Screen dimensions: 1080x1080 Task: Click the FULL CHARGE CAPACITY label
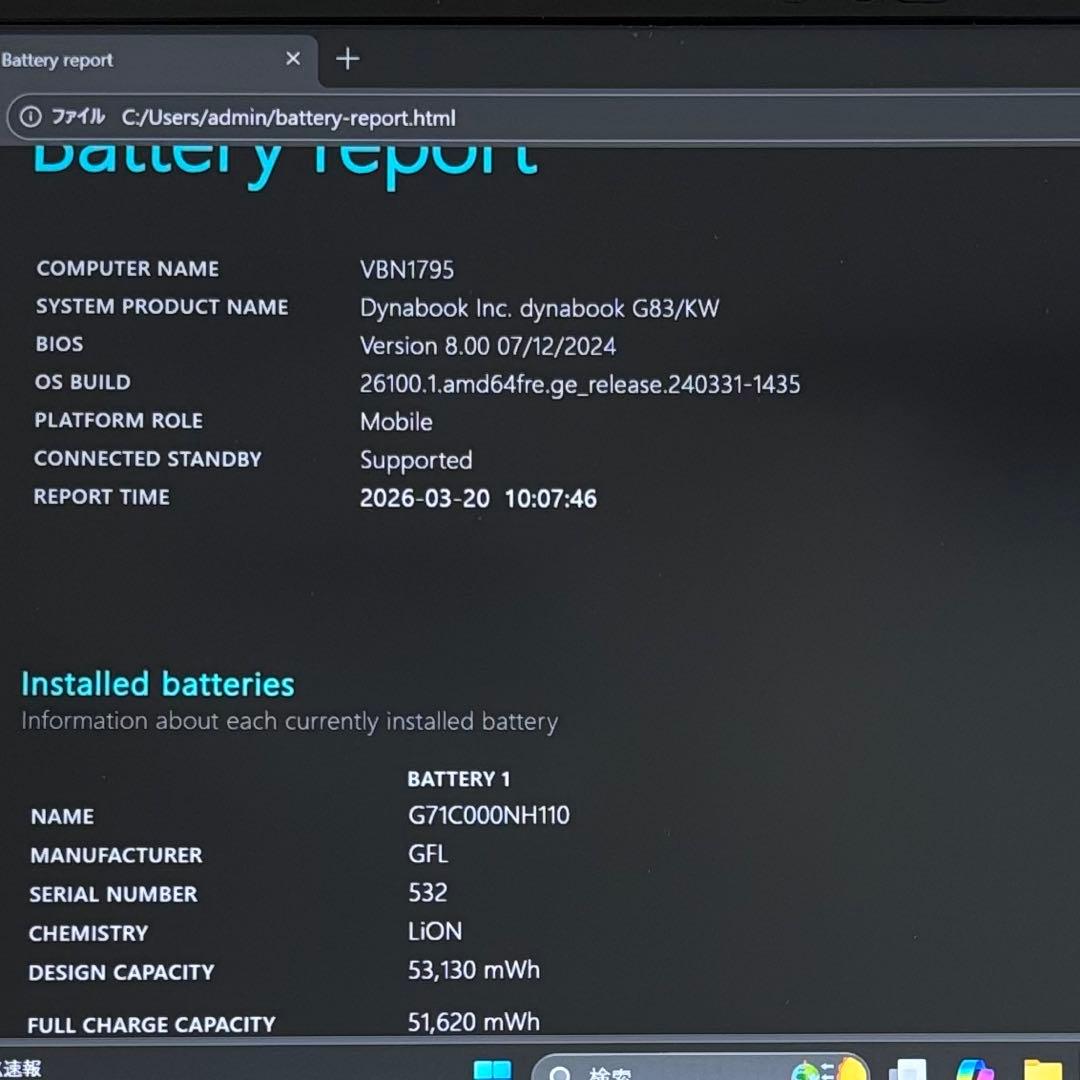pyautogui.click(x=152, y=1025)
